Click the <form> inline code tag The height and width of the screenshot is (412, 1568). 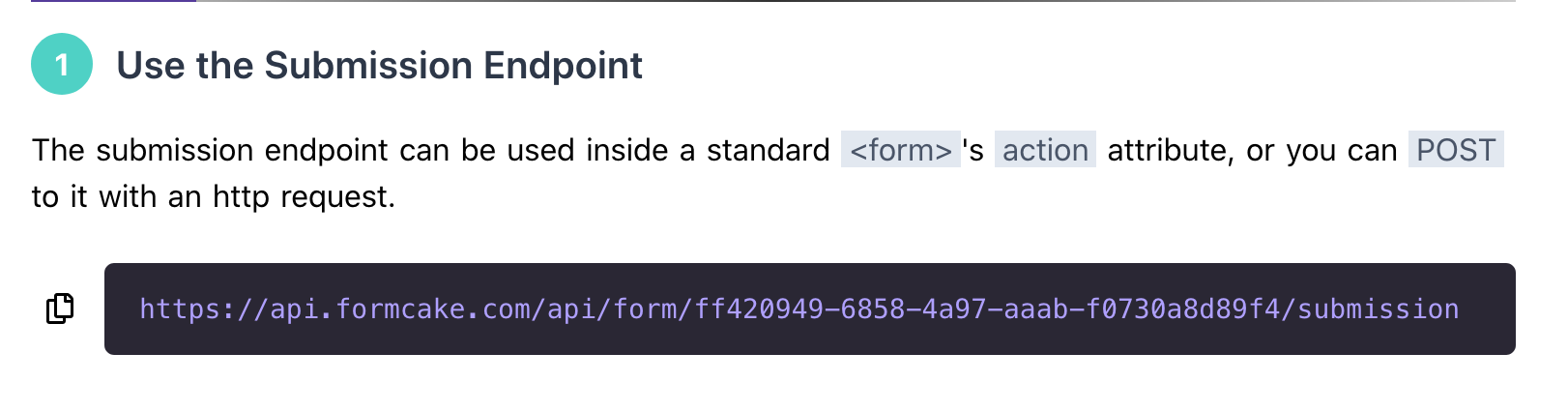tap(900, 150)
